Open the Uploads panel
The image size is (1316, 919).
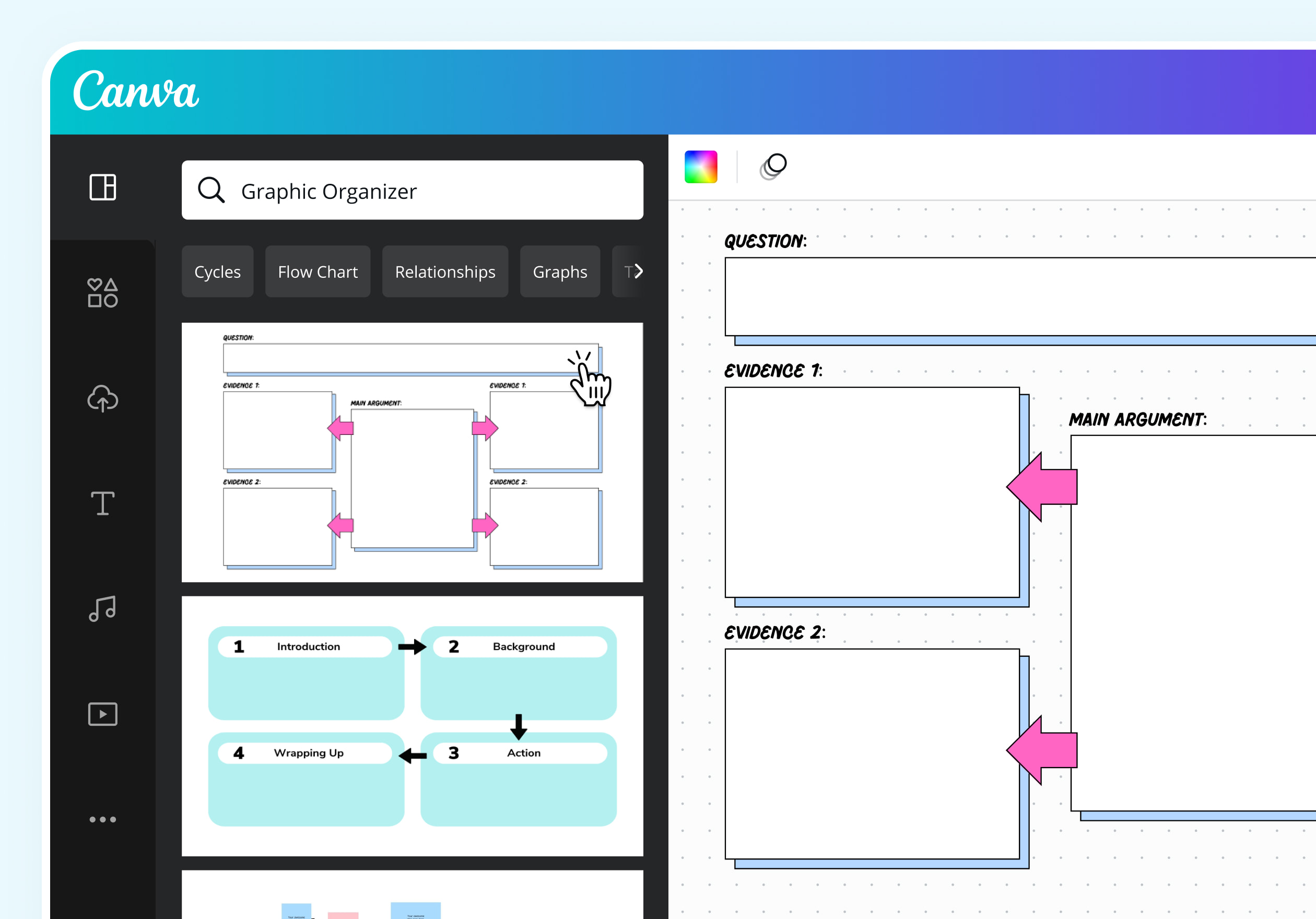[102, 399]
